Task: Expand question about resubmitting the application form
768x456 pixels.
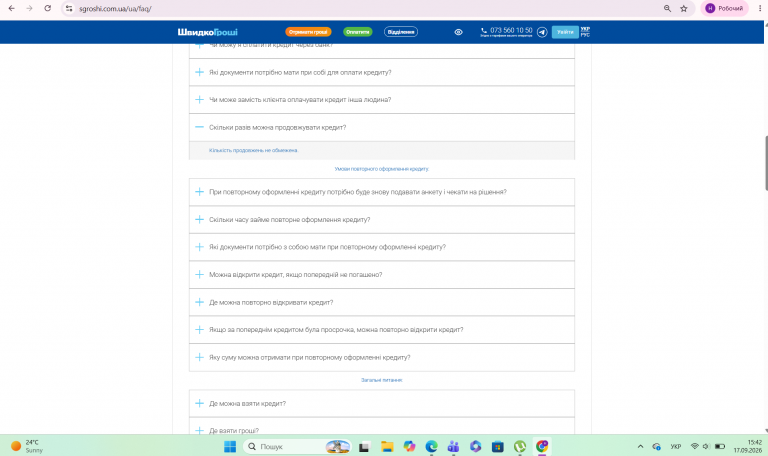Action: (382, 192)
